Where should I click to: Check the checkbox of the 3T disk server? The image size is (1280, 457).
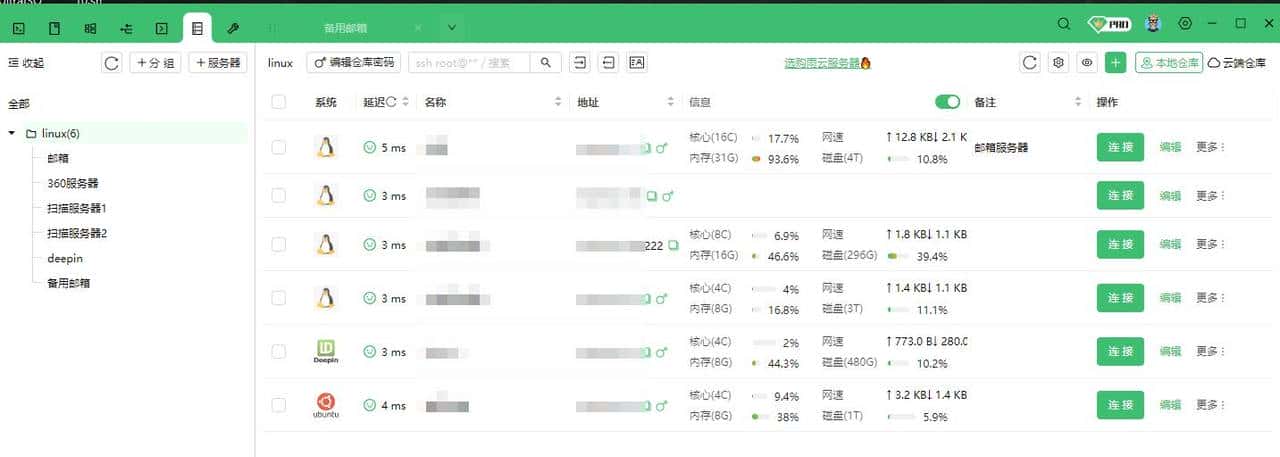(279, 298)
